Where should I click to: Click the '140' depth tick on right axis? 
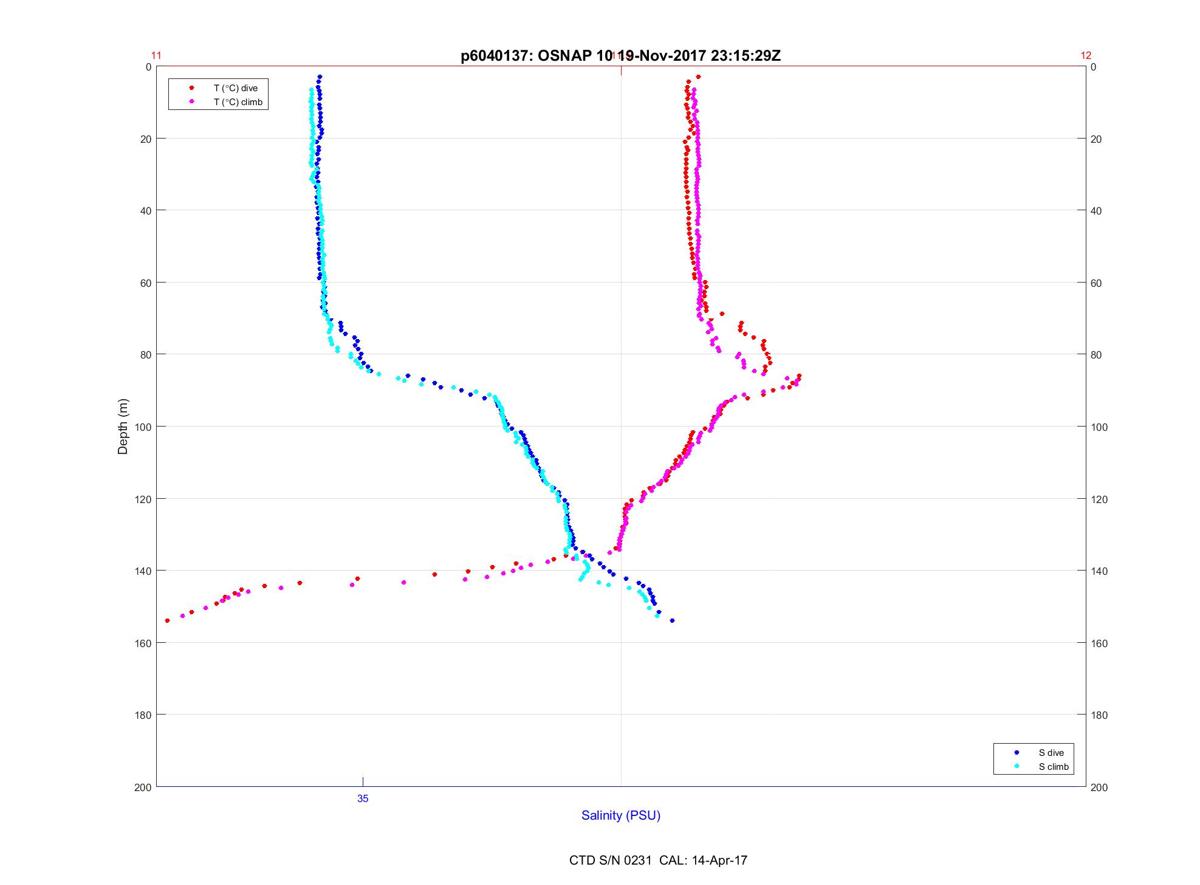pyautogui.click(x=1100, y=571)
